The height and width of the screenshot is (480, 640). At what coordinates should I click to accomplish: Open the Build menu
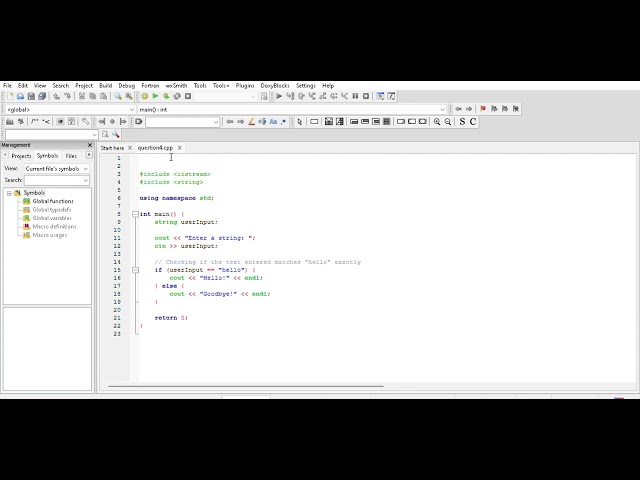pyautogui.click(x=105, y=86)
